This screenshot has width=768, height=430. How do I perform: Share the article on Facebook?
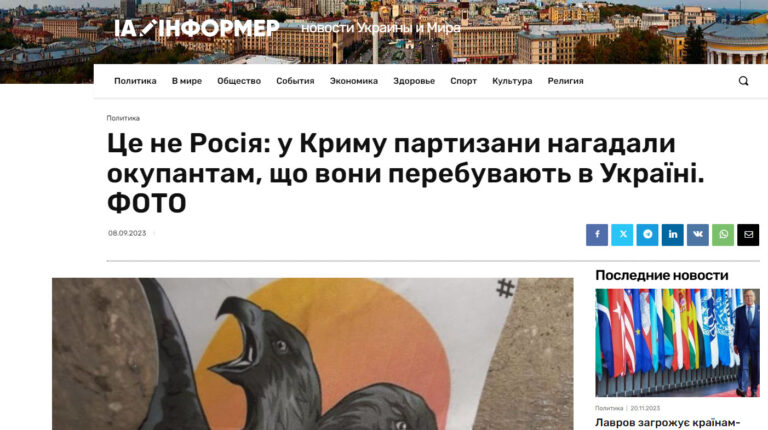tap(597, 235)
